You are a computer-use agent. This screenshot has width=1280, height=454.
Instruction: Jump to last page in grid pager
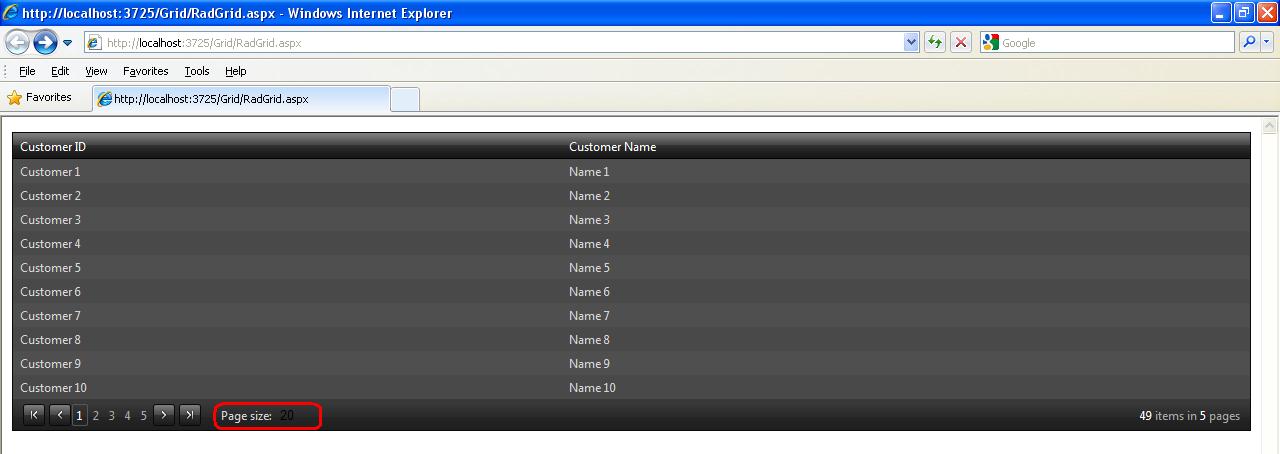pyautogui.click(x=190, y=415)
